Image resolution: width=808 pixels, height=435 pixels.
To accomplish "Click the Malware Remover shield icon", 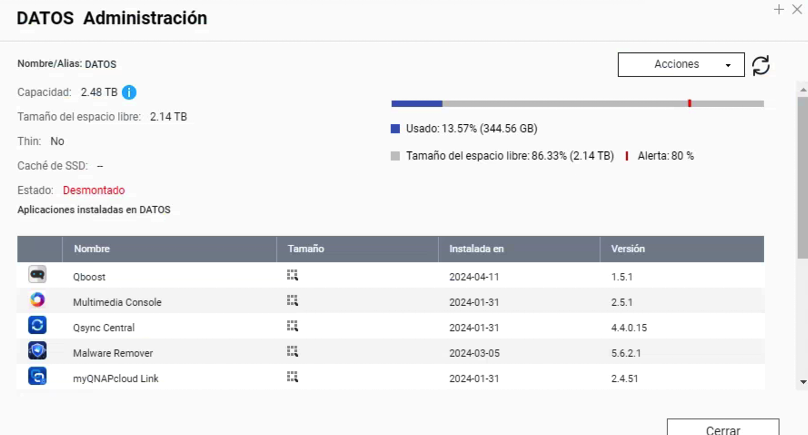I will coord(37,351).
